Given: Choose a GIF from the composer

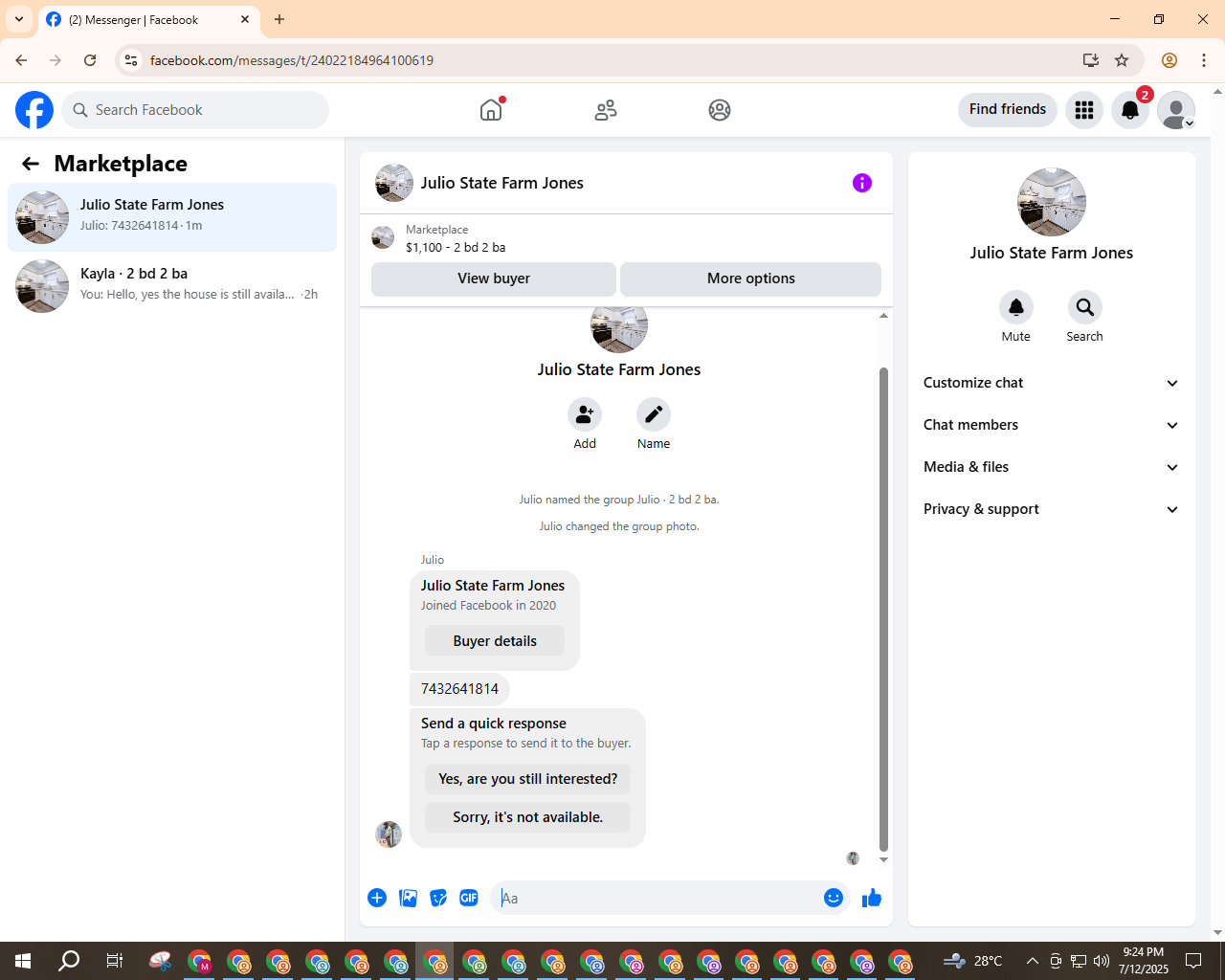Looking at the screenshot, I should click(x=469, y=898).
